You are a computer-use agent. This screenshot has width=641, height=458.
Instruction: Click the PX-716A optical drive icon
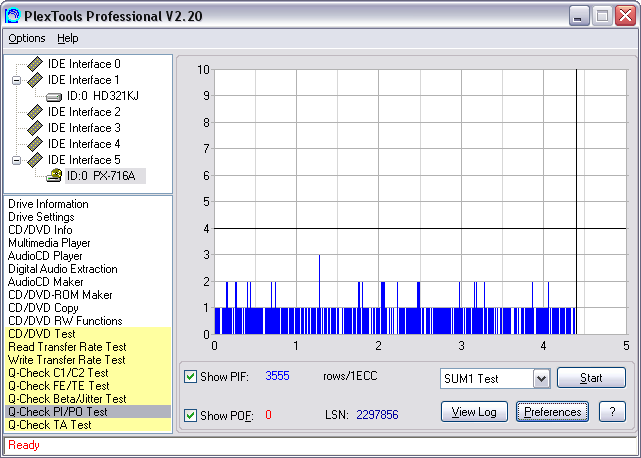pyautogui.click(x=54, y=175)
